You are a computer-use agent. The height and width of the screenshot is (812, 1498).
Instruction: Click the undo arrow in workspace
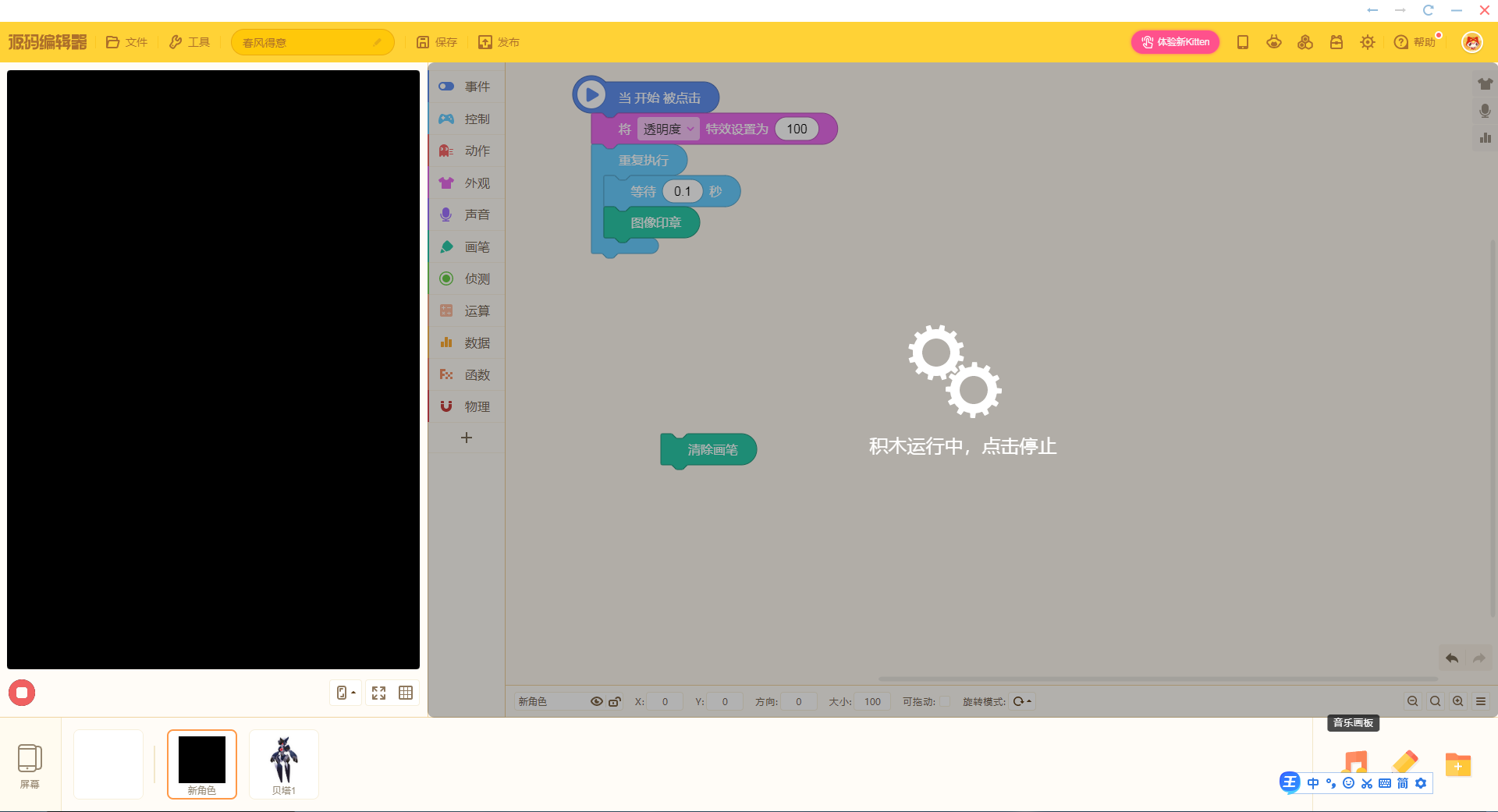[1452, 658]
